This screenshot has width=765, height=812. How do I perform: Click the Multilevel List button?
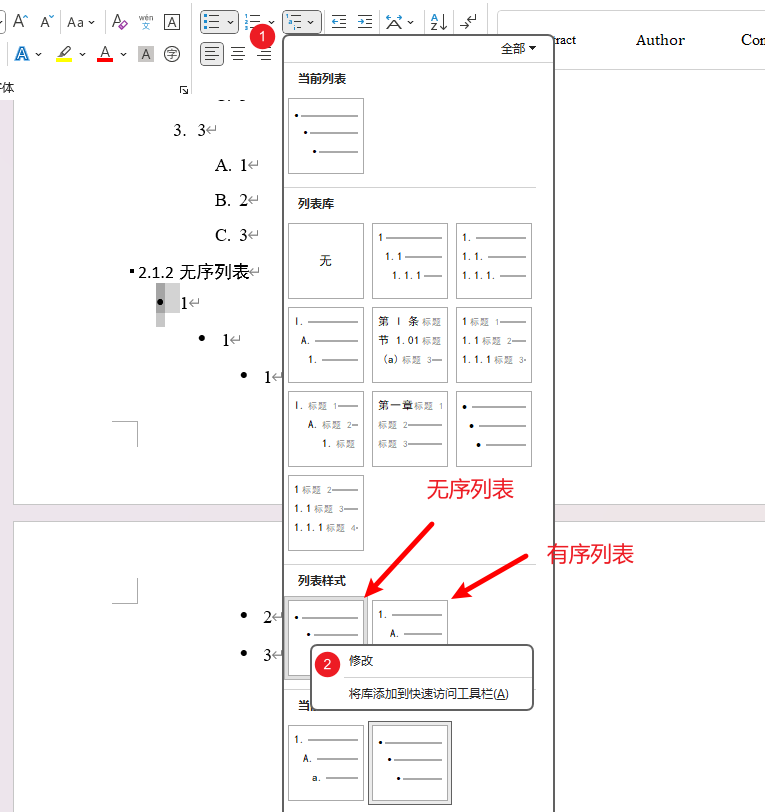[302, 22]
